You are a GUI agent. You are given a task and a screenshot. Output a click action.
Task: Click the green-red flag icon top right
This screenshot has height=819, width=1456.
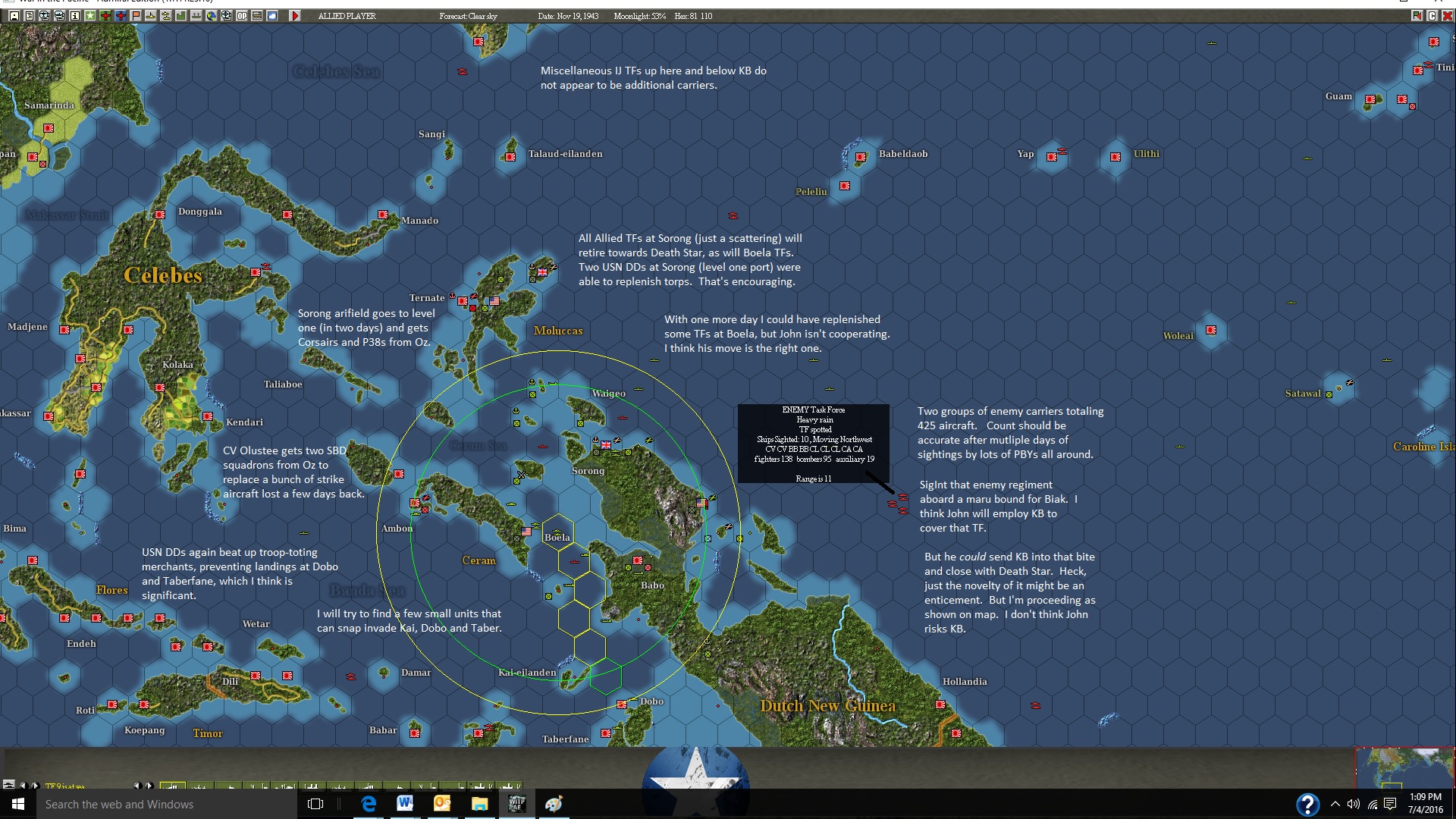[1417, 16]
